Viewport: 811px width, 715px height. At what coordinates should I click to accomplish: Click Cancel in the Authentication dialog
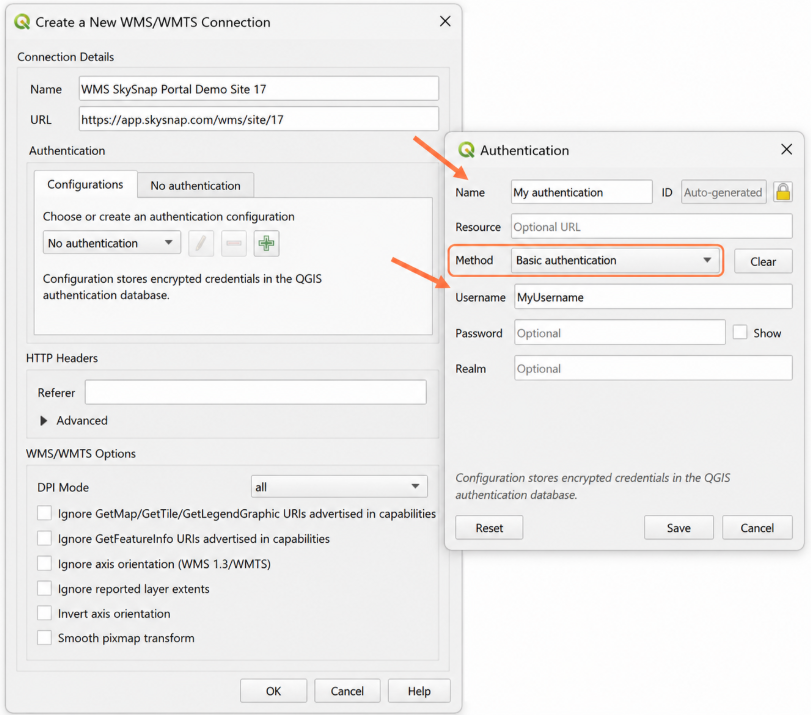(757, 528)
